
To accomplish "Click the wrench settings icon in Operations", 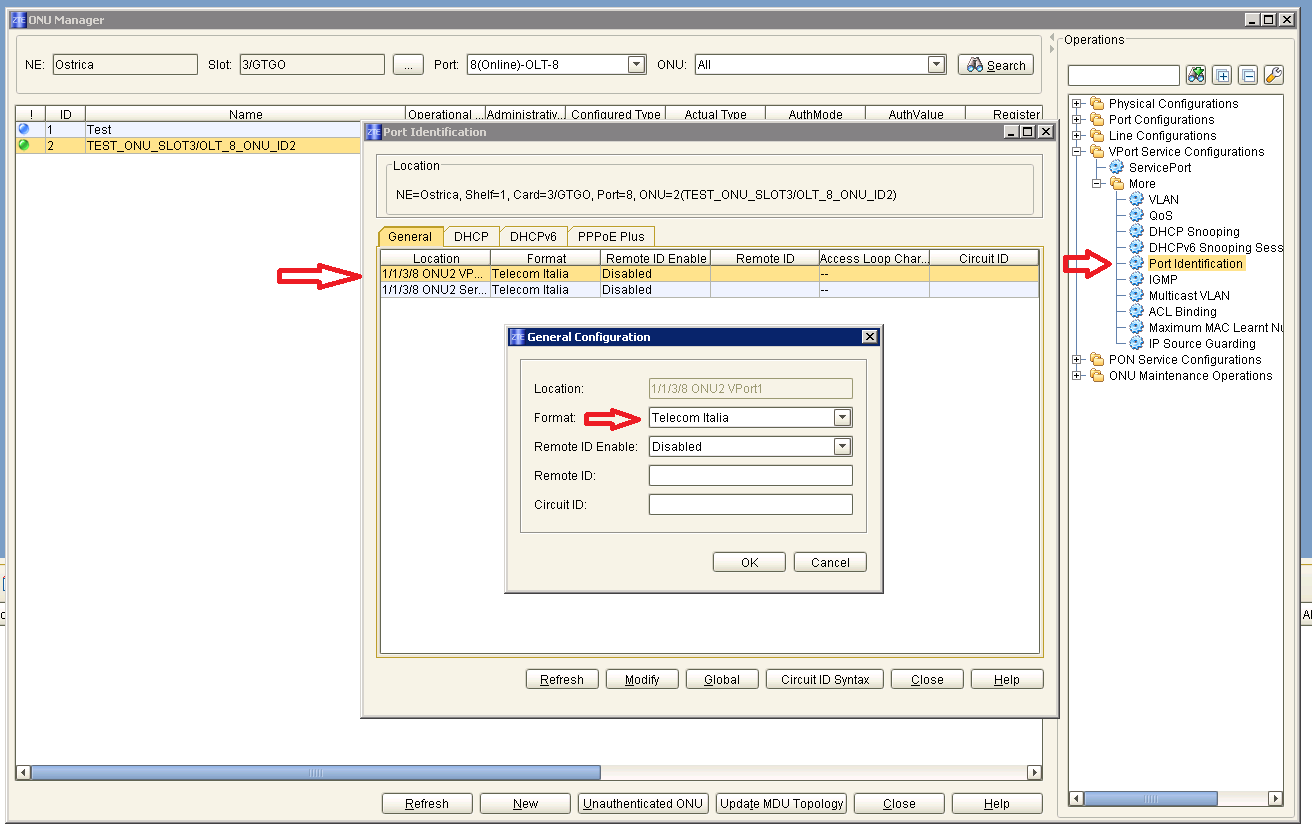I will [x=1273, y=75].
